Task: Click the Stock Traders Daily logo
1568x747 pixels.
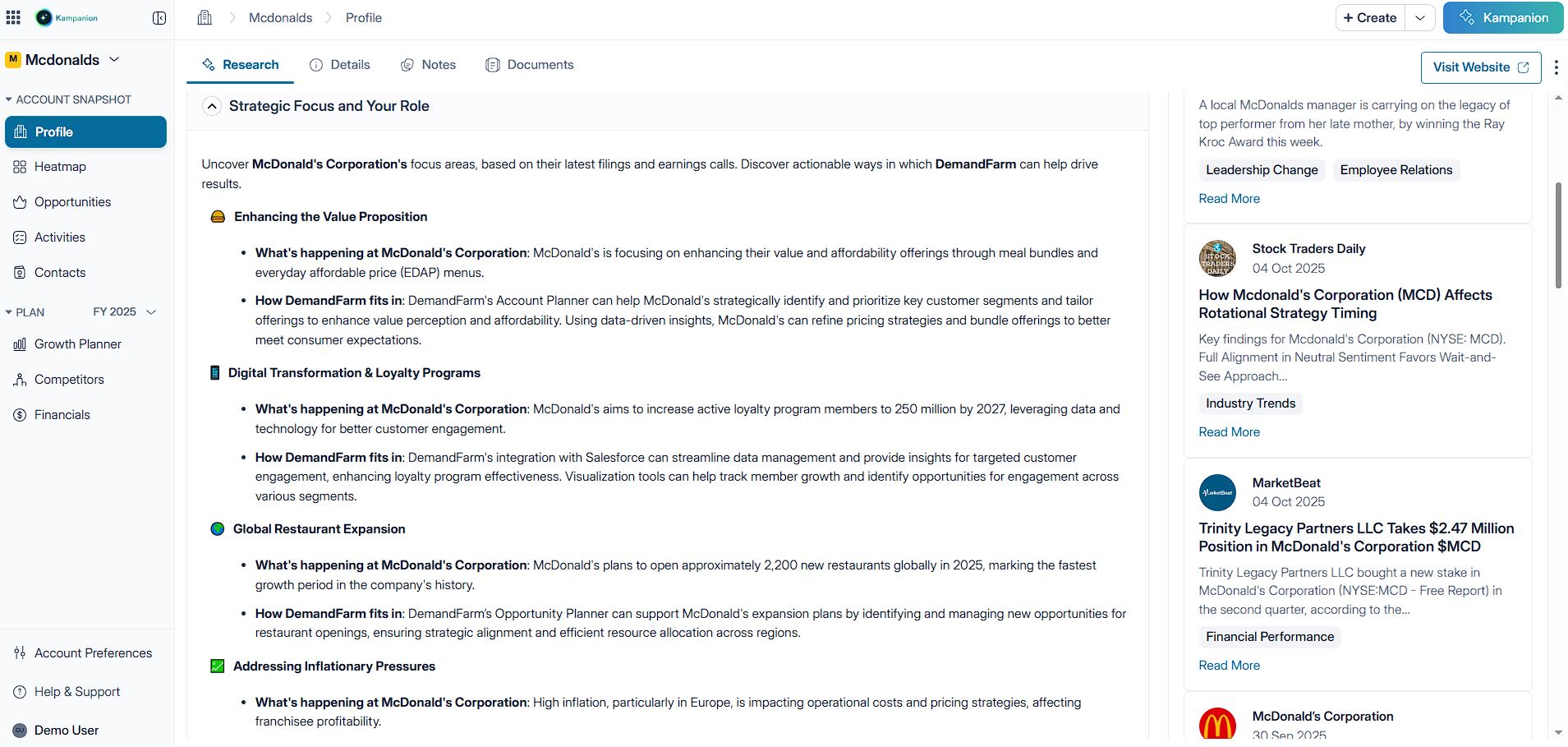Action: 1217,258
